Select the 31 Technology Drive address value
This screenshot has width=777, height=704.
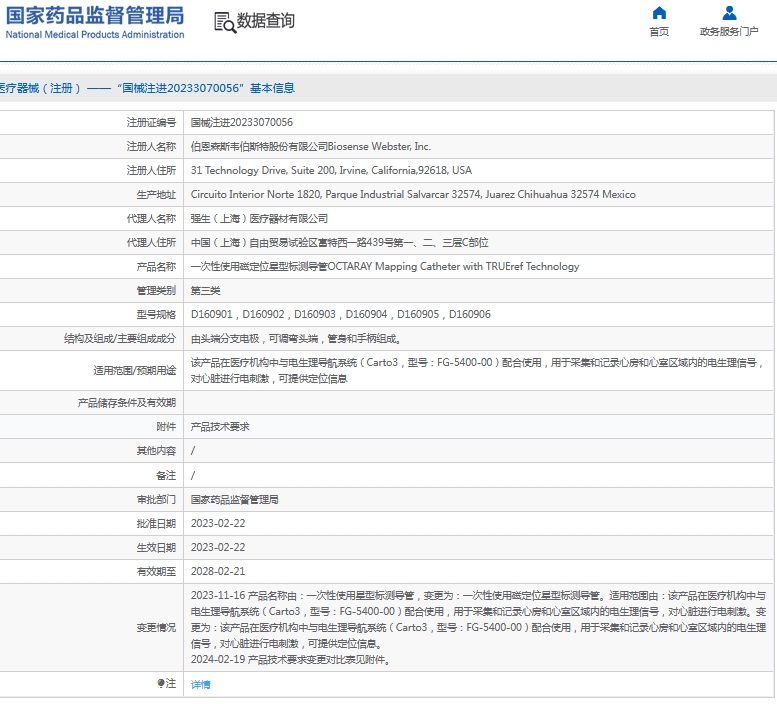tap(331, 170)
